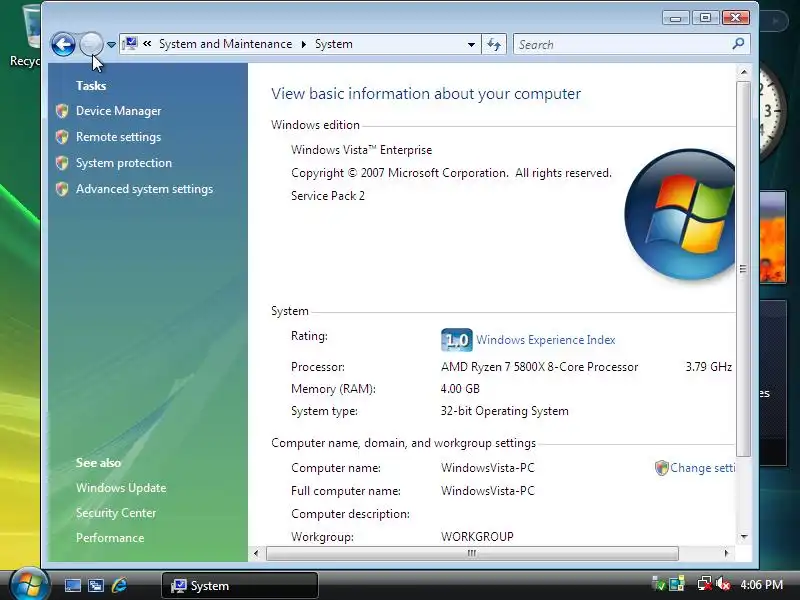
Task: Click 32-bit Operating System text
Action: [x=504, y=411]
